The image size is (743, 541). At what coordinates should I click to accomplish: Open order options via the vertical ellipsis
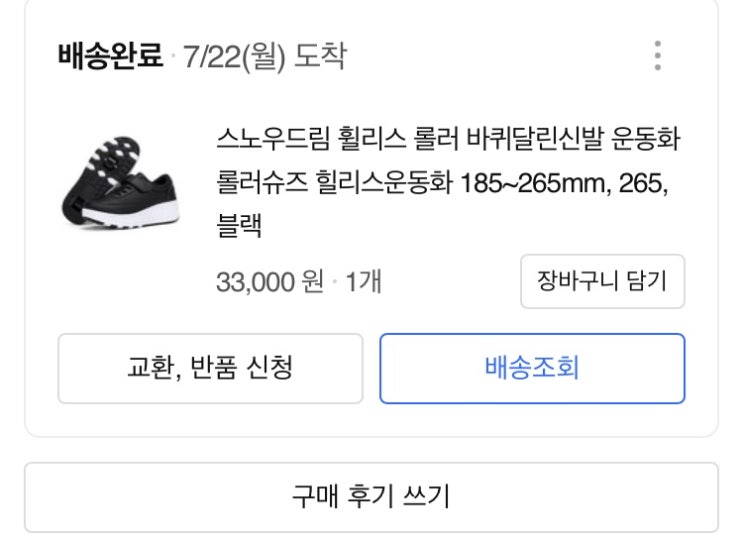657,56
